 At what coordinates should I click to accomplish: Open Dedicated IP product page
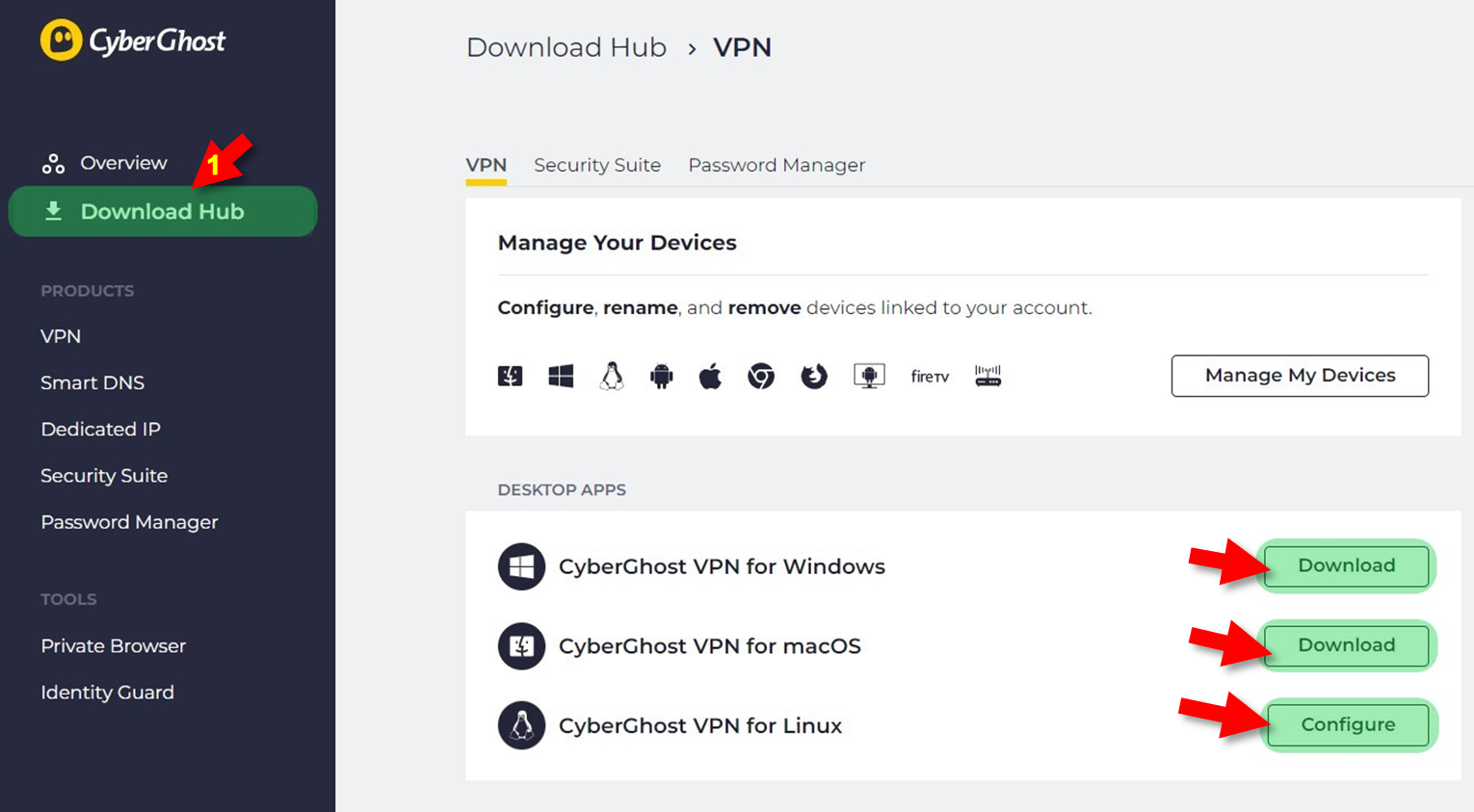100,429
